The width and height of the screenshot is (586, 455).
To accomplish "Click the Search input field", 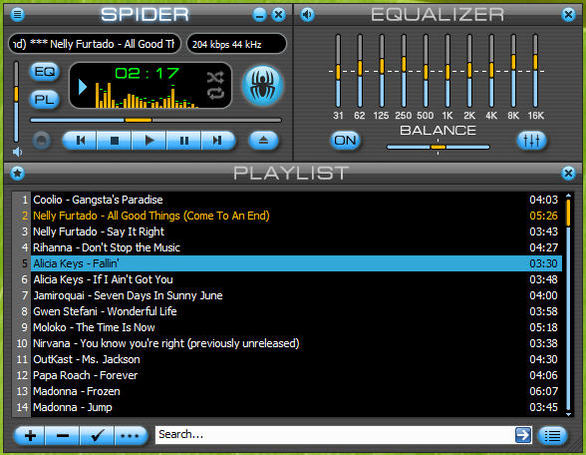I will coord(334,435).
